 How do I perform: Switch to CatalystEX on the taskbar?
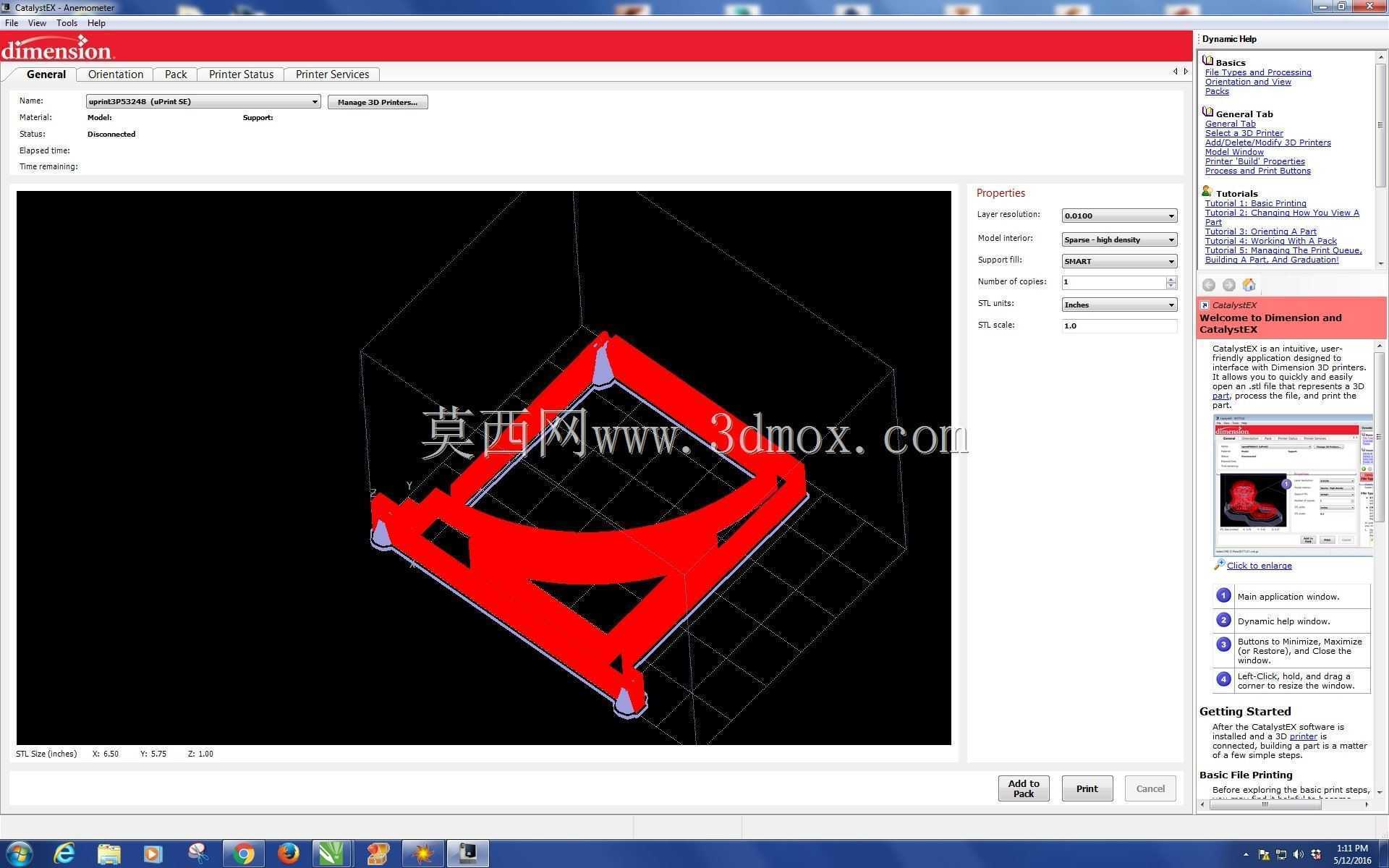click(x=468, y=854)
